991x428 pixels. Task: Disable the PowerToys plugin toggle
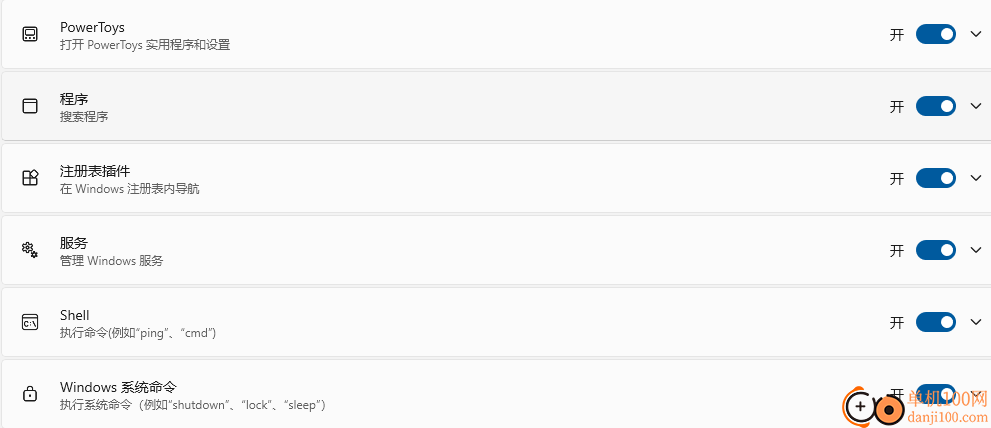tap(936, 34)
